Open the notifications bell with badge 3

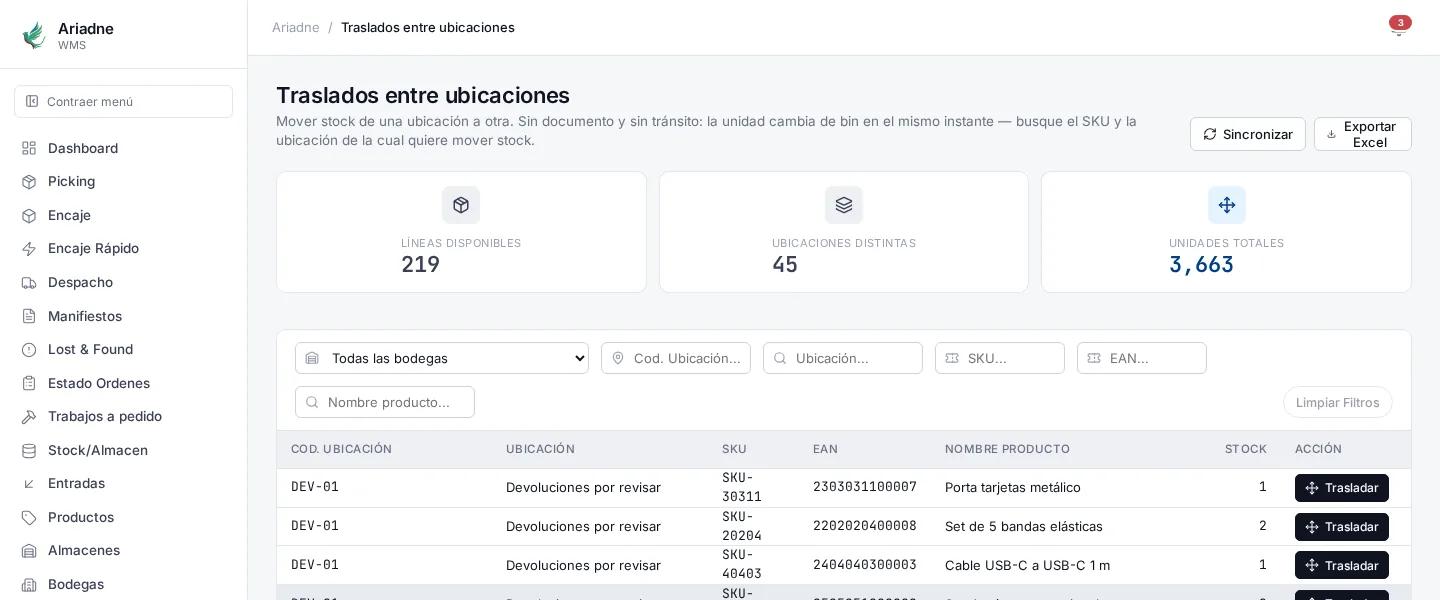1398,27
